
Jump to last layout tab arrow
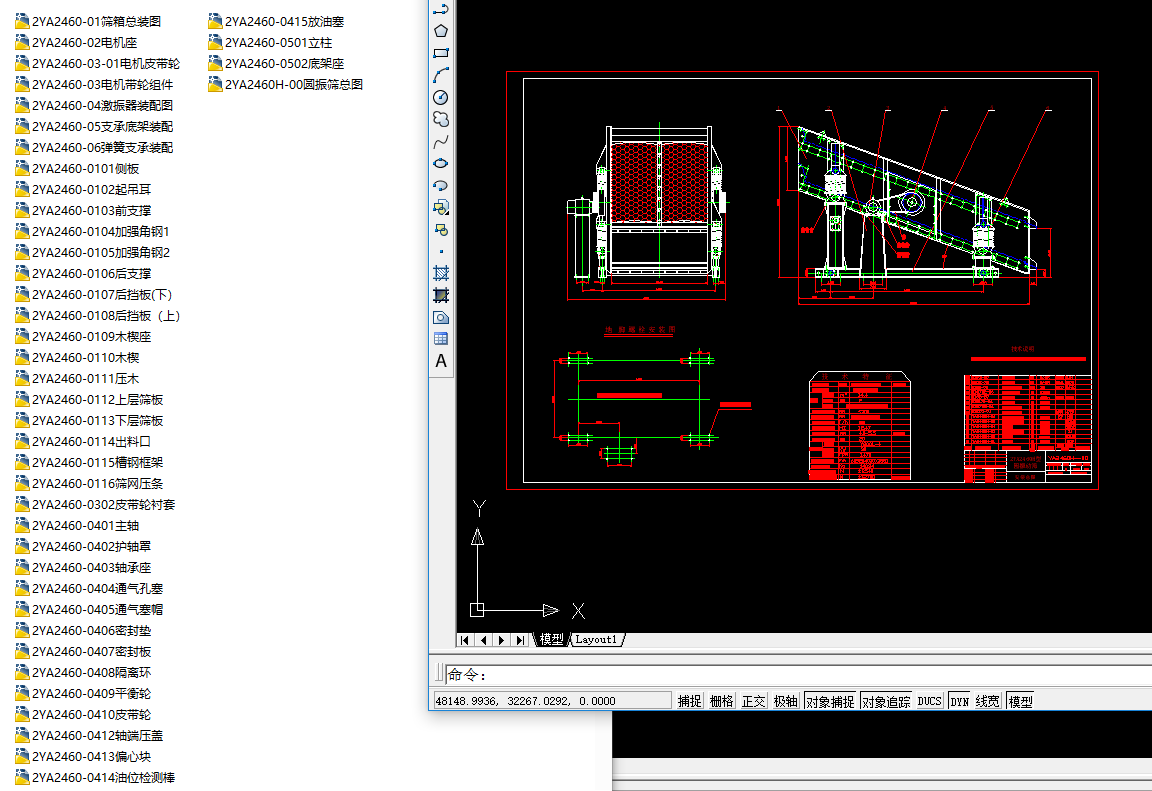(520, 640)
